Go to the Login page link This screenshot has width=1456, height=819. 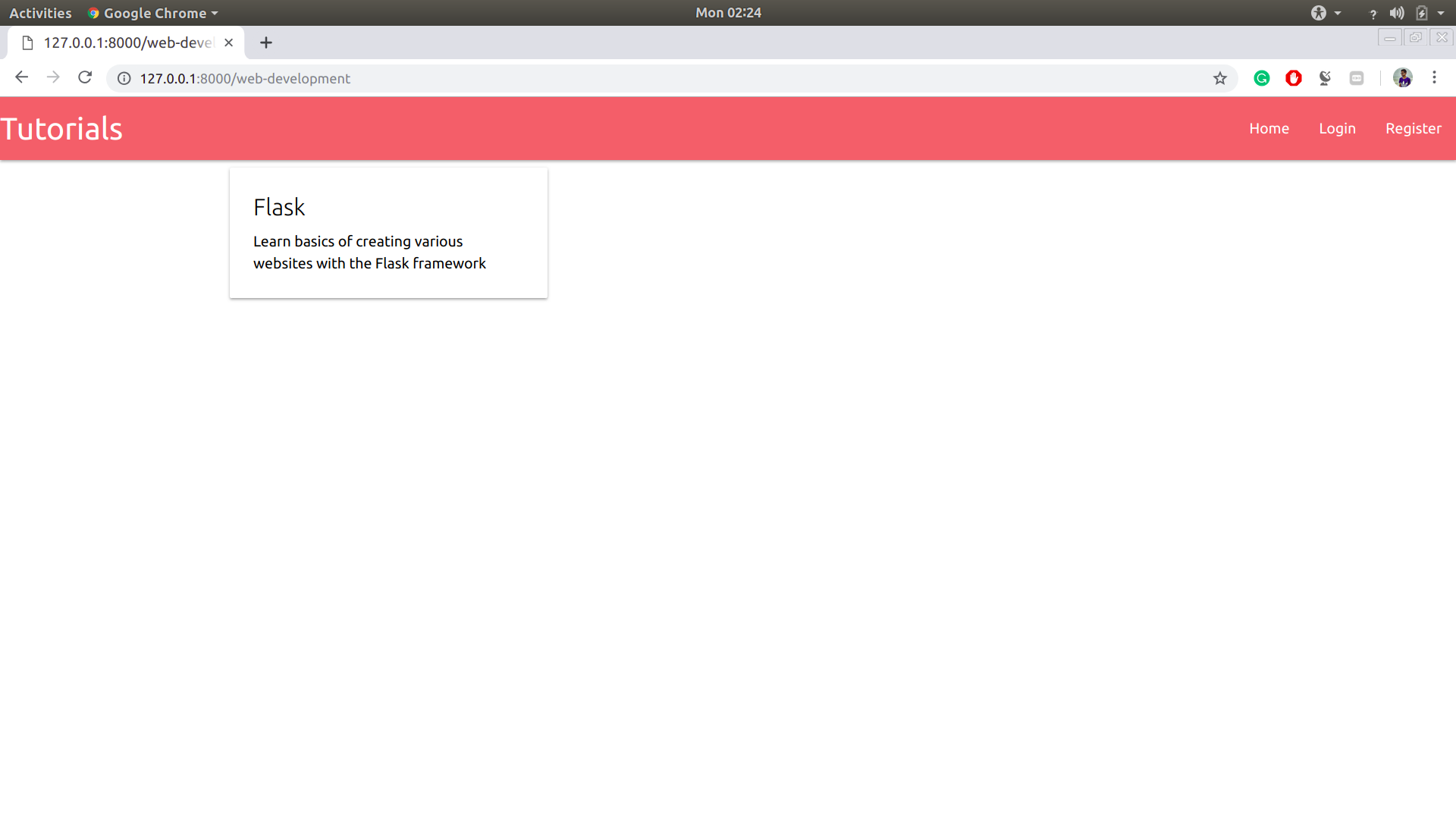pos(1337,128)
